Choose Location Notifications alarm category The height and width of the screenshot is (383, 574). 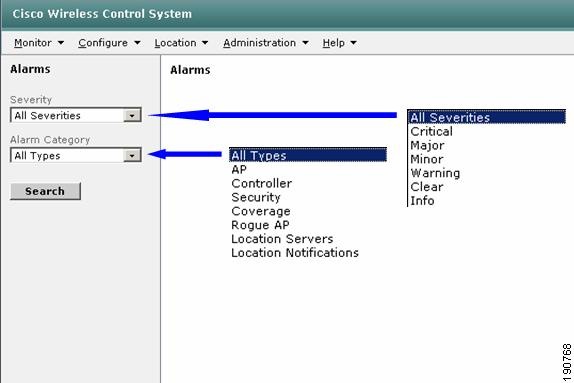click(295, 253)
